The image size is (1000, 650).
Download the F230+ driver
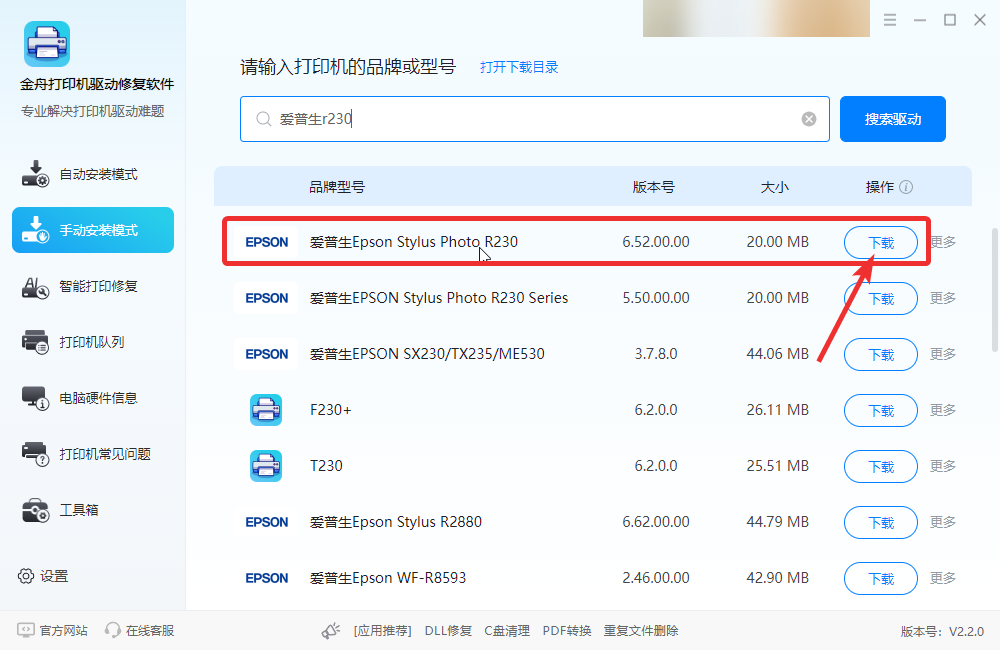coord(881,411)
